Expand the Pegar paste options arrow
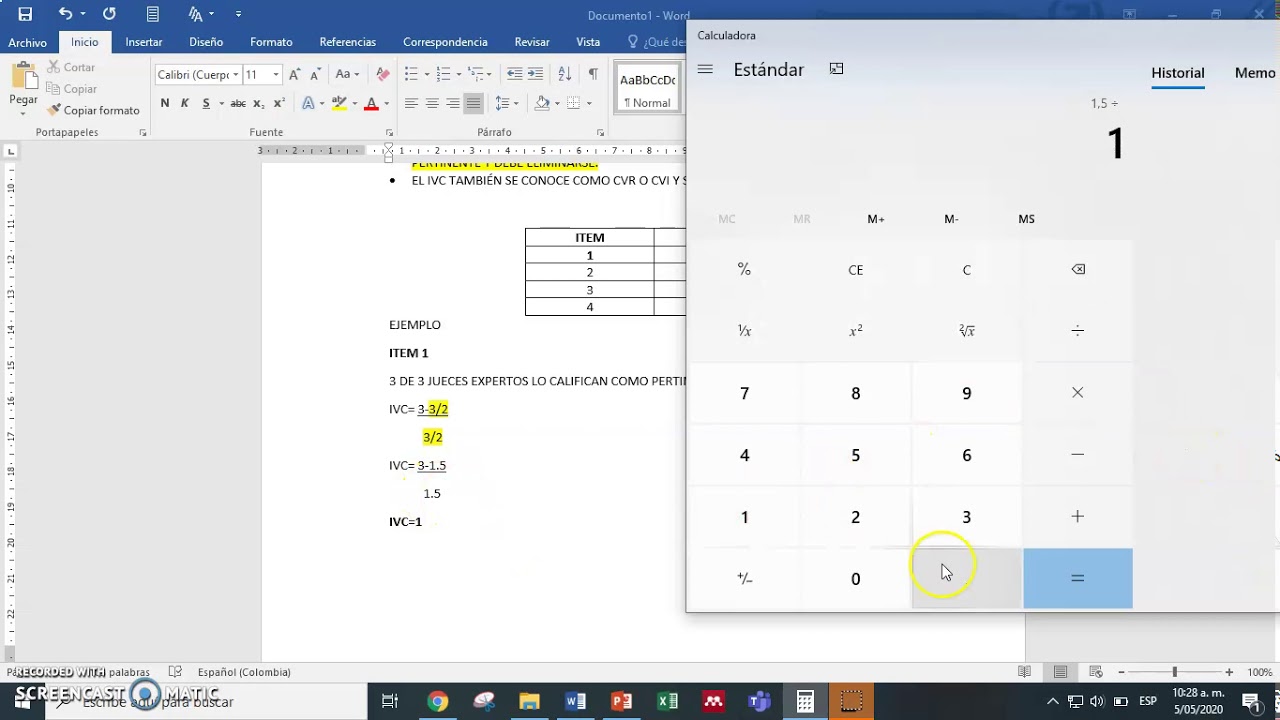Image resolution: width=1280 pixels, height=720 pixels. pyautogui.click(x=23, y=112)
